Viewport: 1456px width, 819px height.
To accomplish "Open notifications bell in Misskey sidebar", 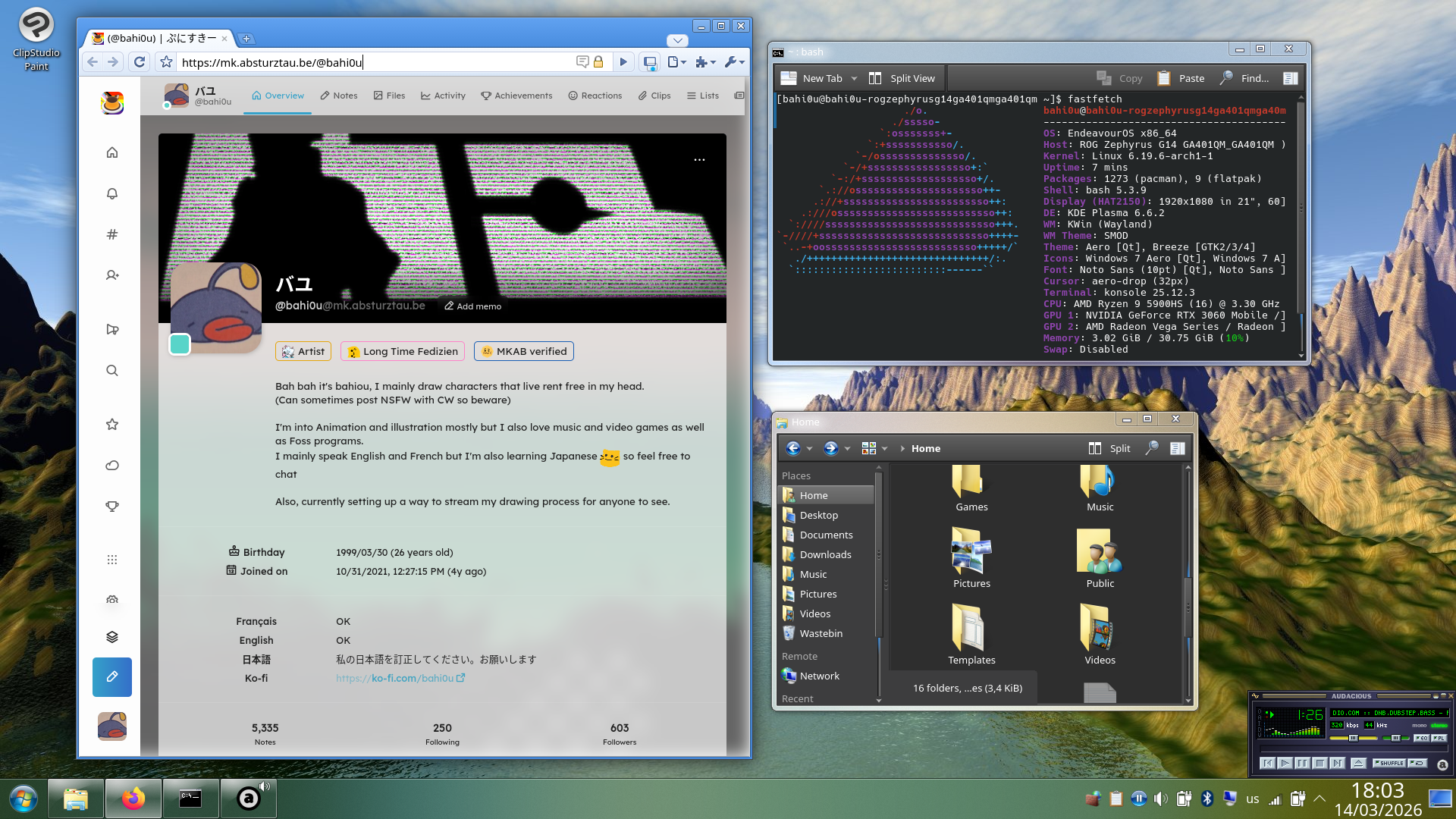I will click(112, 193).
